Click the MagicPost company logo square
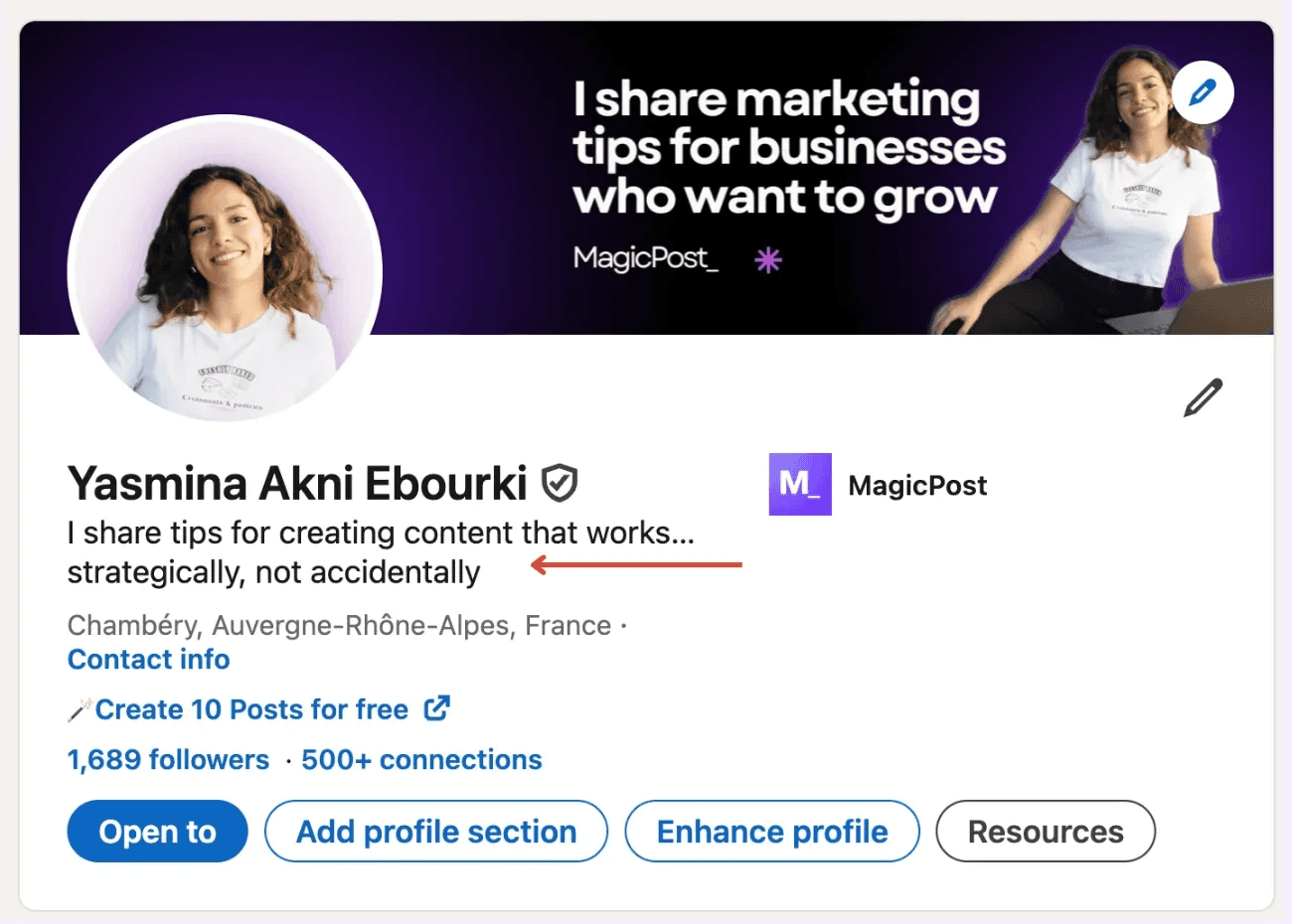Viewport: 1292px width, 924px height. pyautogui.click(x=799, y=485)
